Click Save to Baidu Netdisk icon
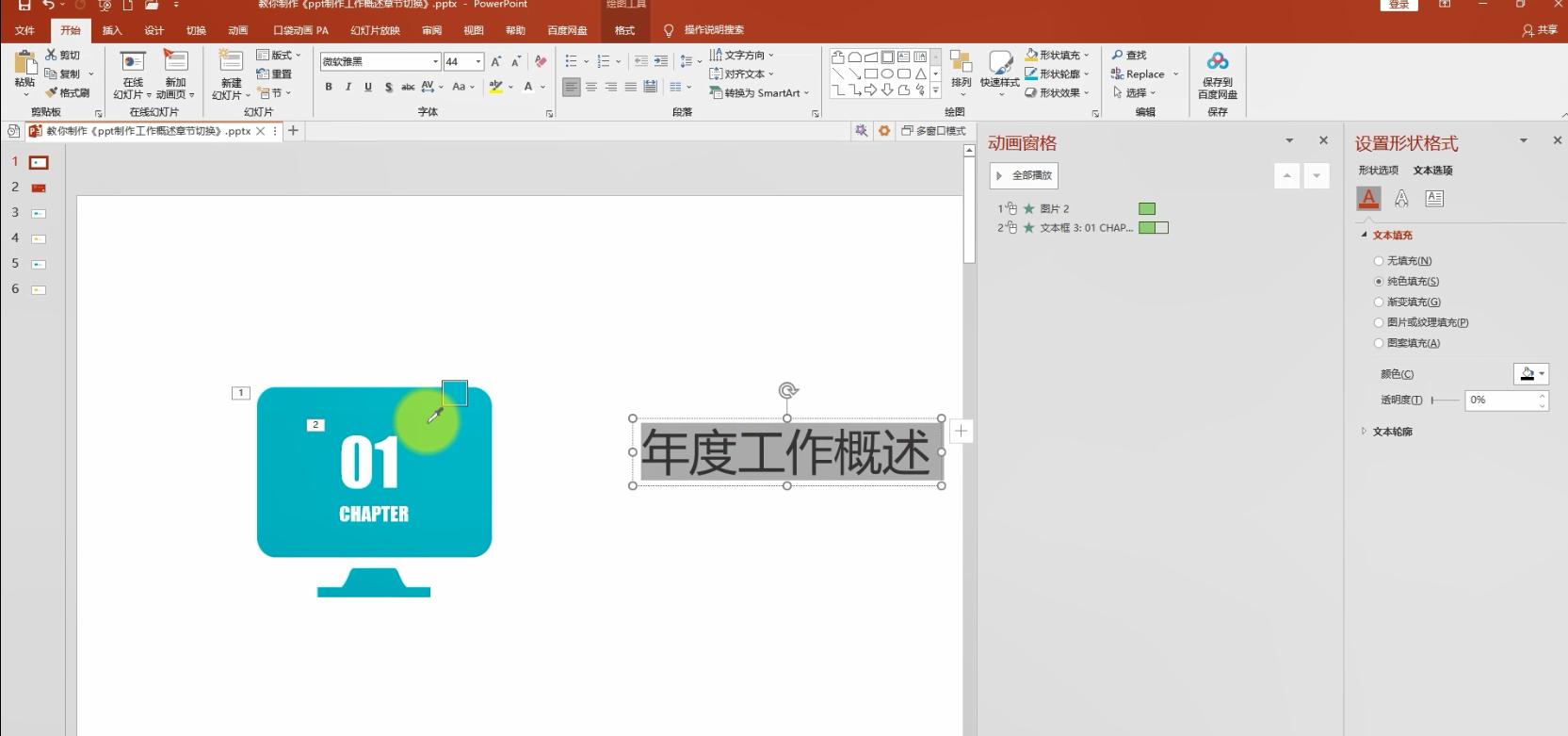This screenshot has height=736, width=1568. tap(1218, 74)
